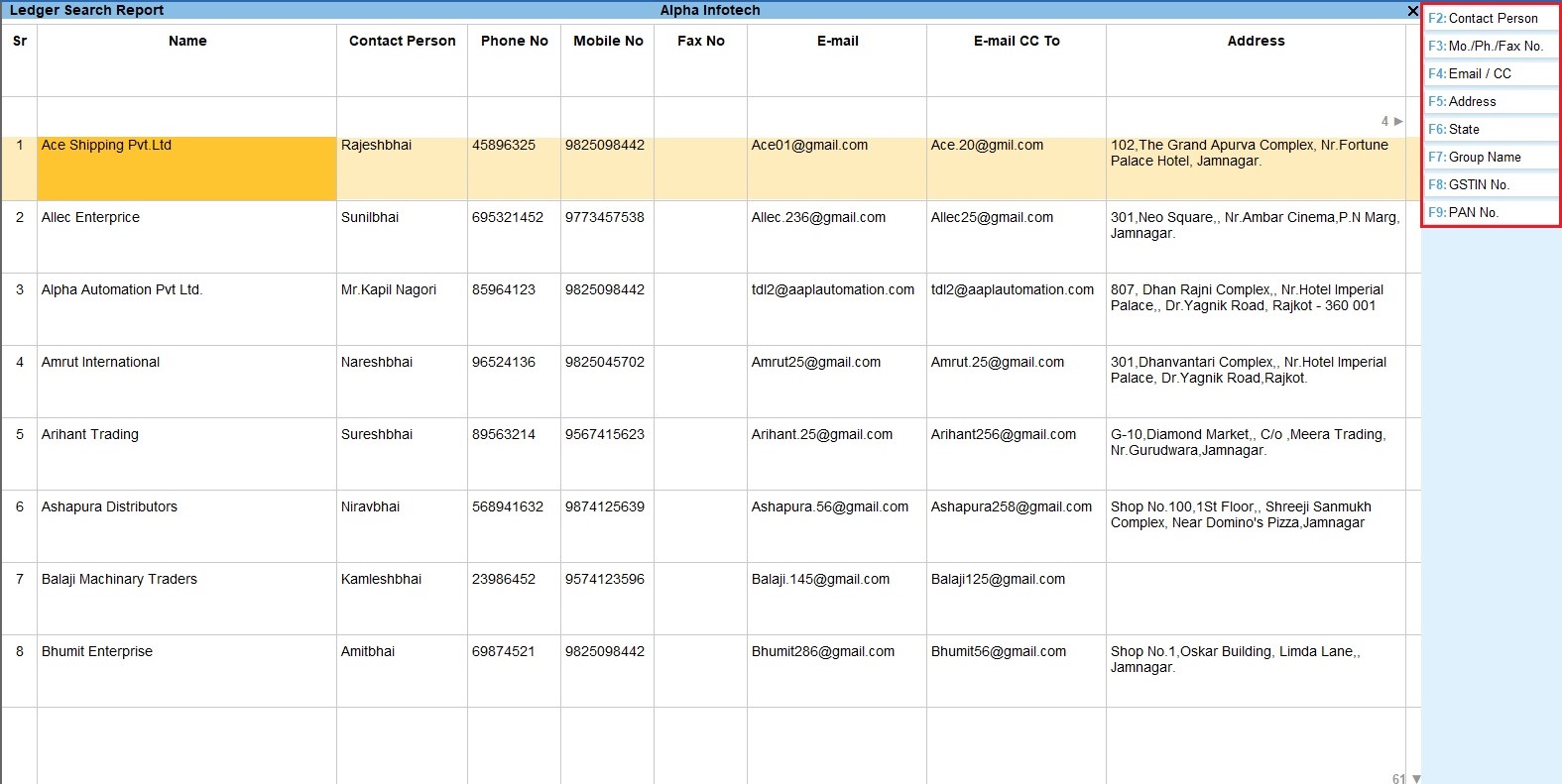The image size is (1562, 784).
Task: Close the Ledger Search Report window
Action: tap(1412, 11)
